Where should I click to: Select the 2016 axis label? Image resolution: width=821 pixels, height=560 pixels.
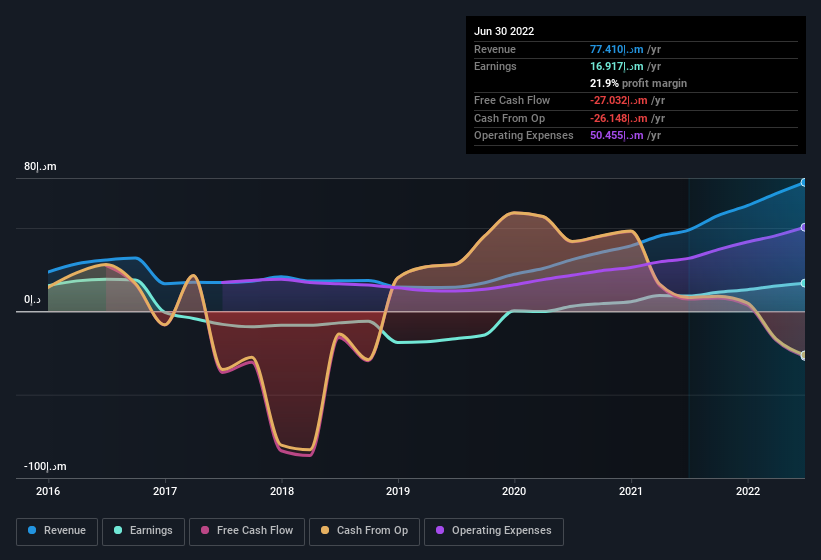[48, 491]
